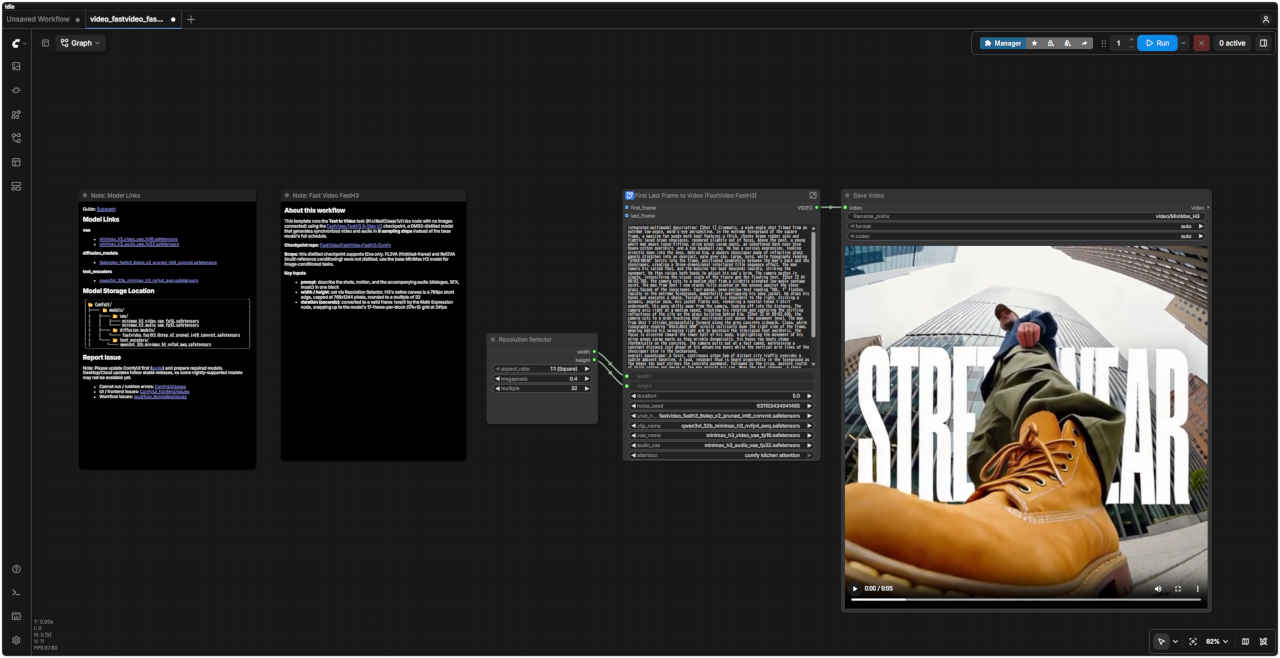Change the vae_name model combo
This screenshot has height=658, width=1280.
pyautogui.click(x=721, y=435)
